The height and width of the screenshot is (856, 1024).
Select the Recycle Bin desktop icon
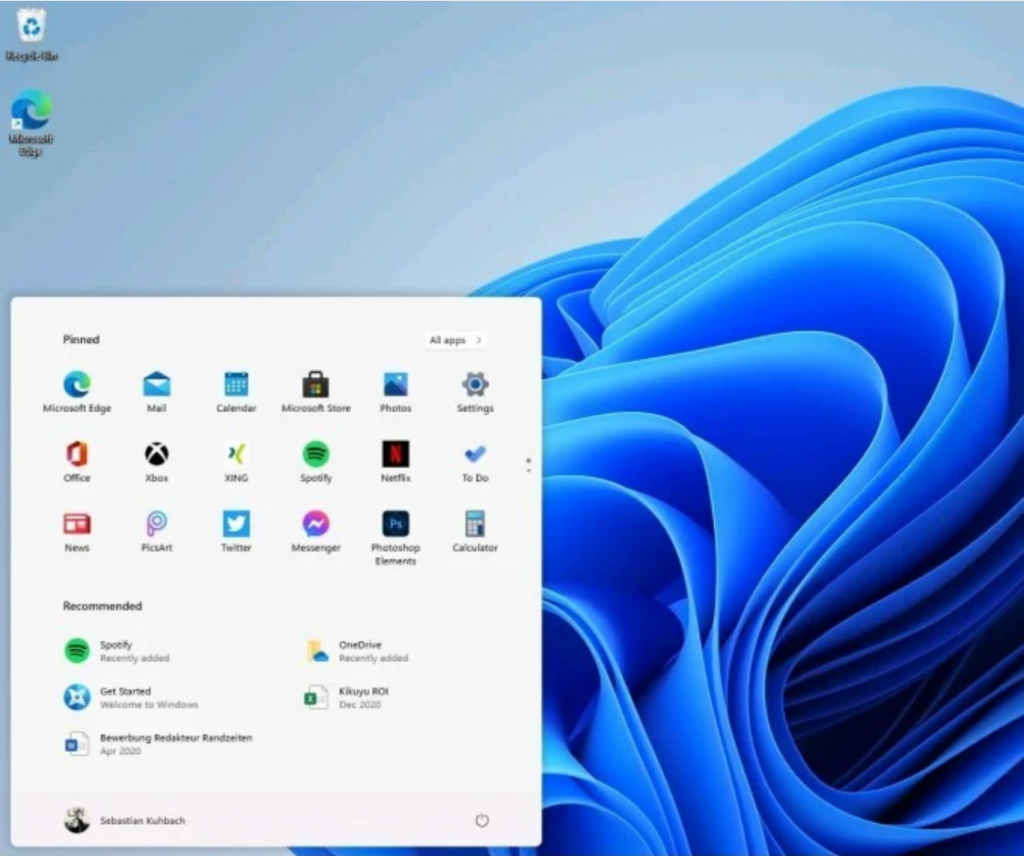click(31, 34)
